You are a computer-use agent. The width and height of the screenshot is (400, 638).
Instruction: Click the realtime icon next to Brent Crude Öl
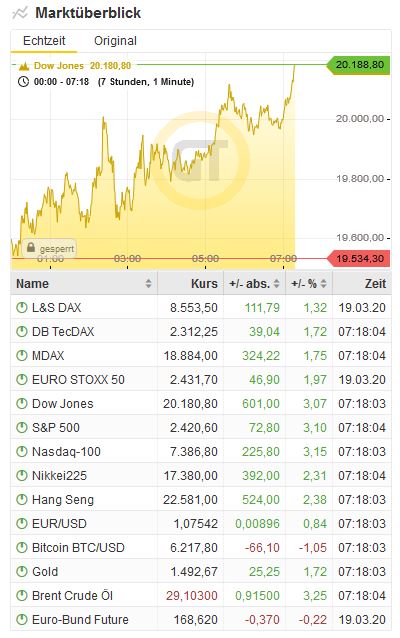[x=22, y=596]
